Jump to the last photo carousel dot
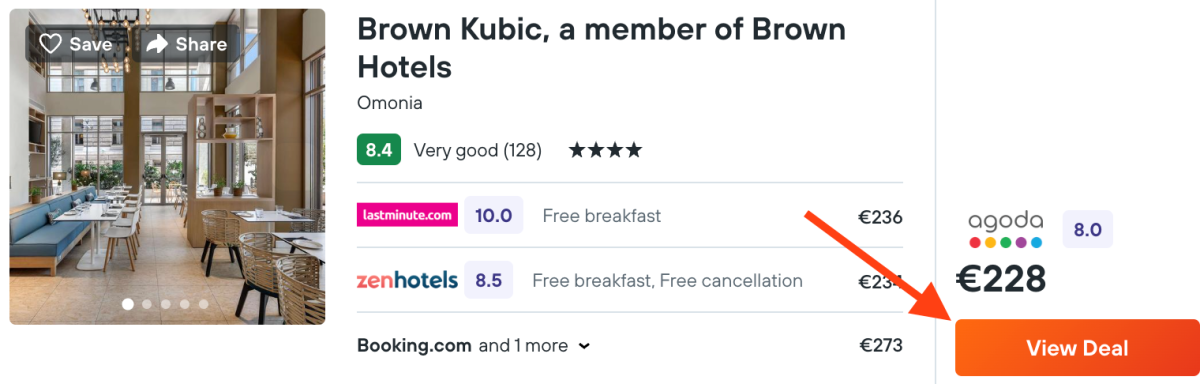 click(x=203, y=304)
